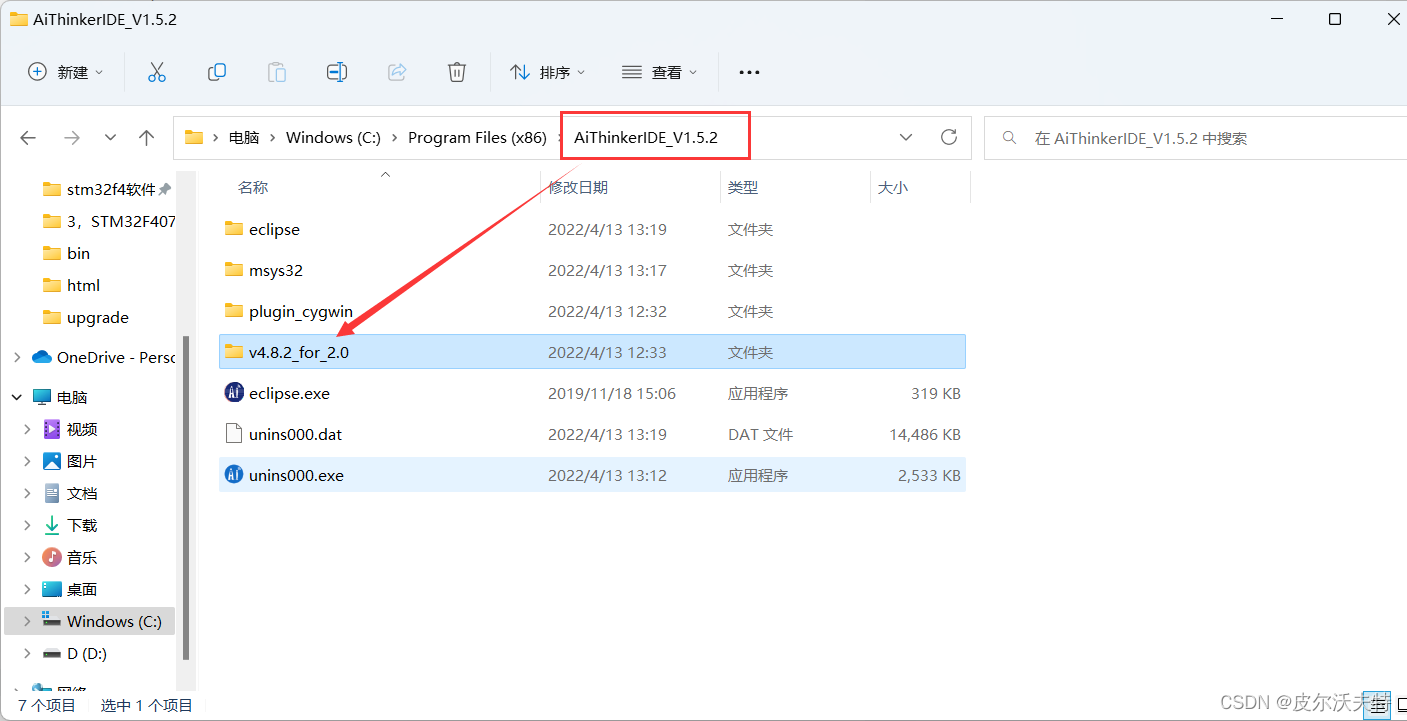1407x721 pixels.
Task: Open the three-dot more options menu
Action: (x=749, y=72)
